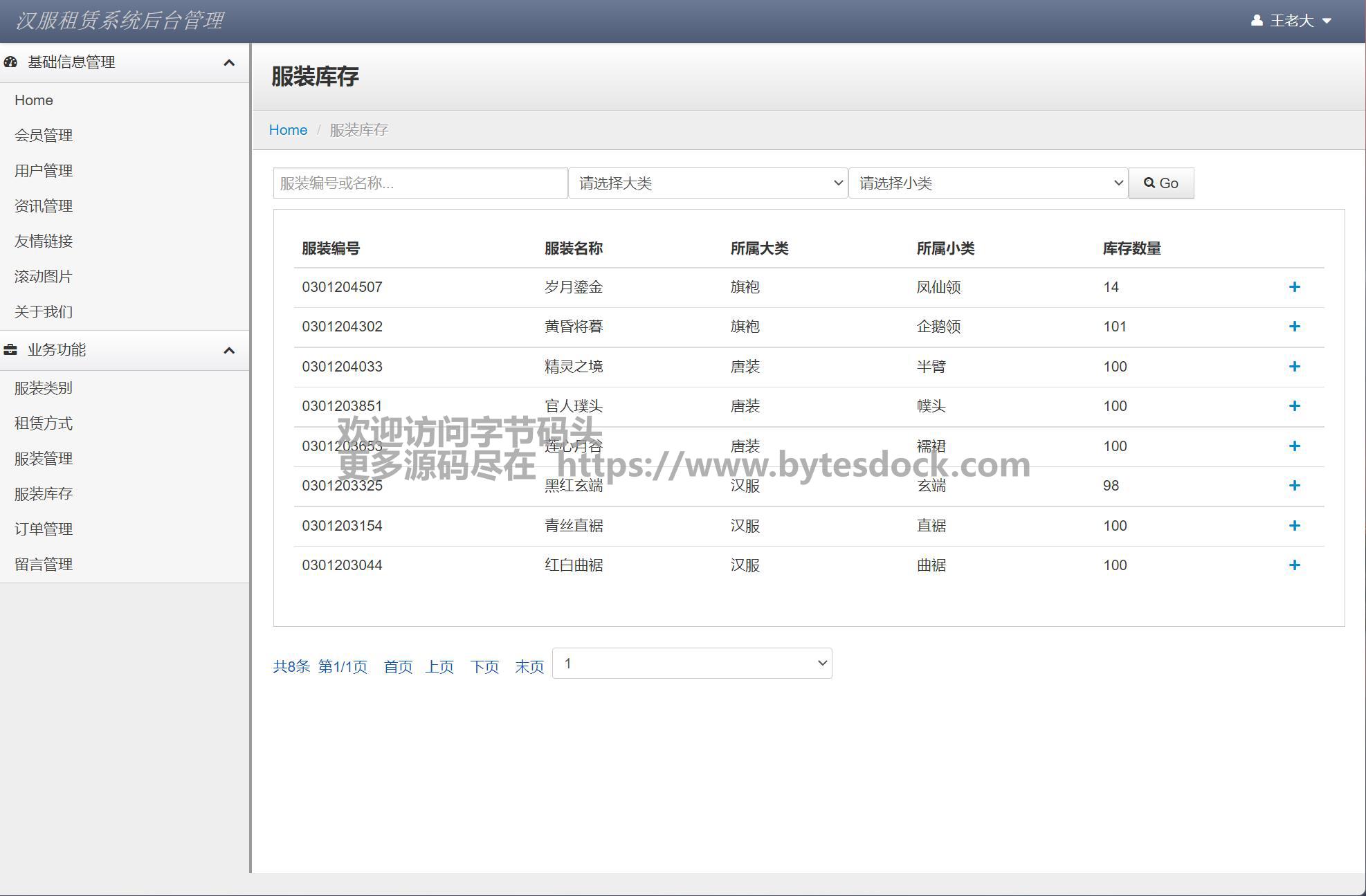Click plus icon for 青丝直裾 row

pyautogui.click(x=1294, y=526)
